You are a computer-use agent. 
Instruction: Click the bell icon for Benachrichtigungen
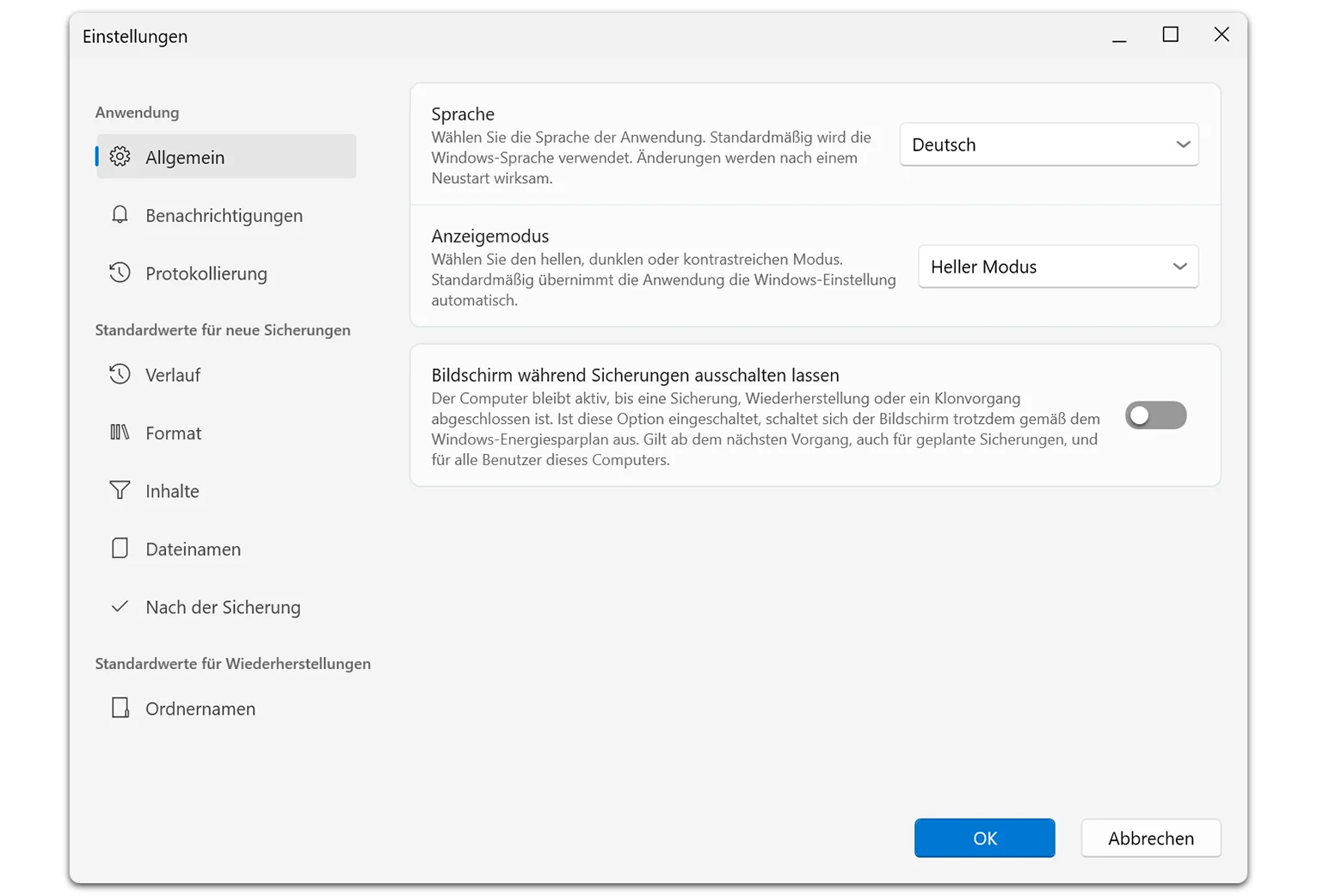[x=120, y=214]
